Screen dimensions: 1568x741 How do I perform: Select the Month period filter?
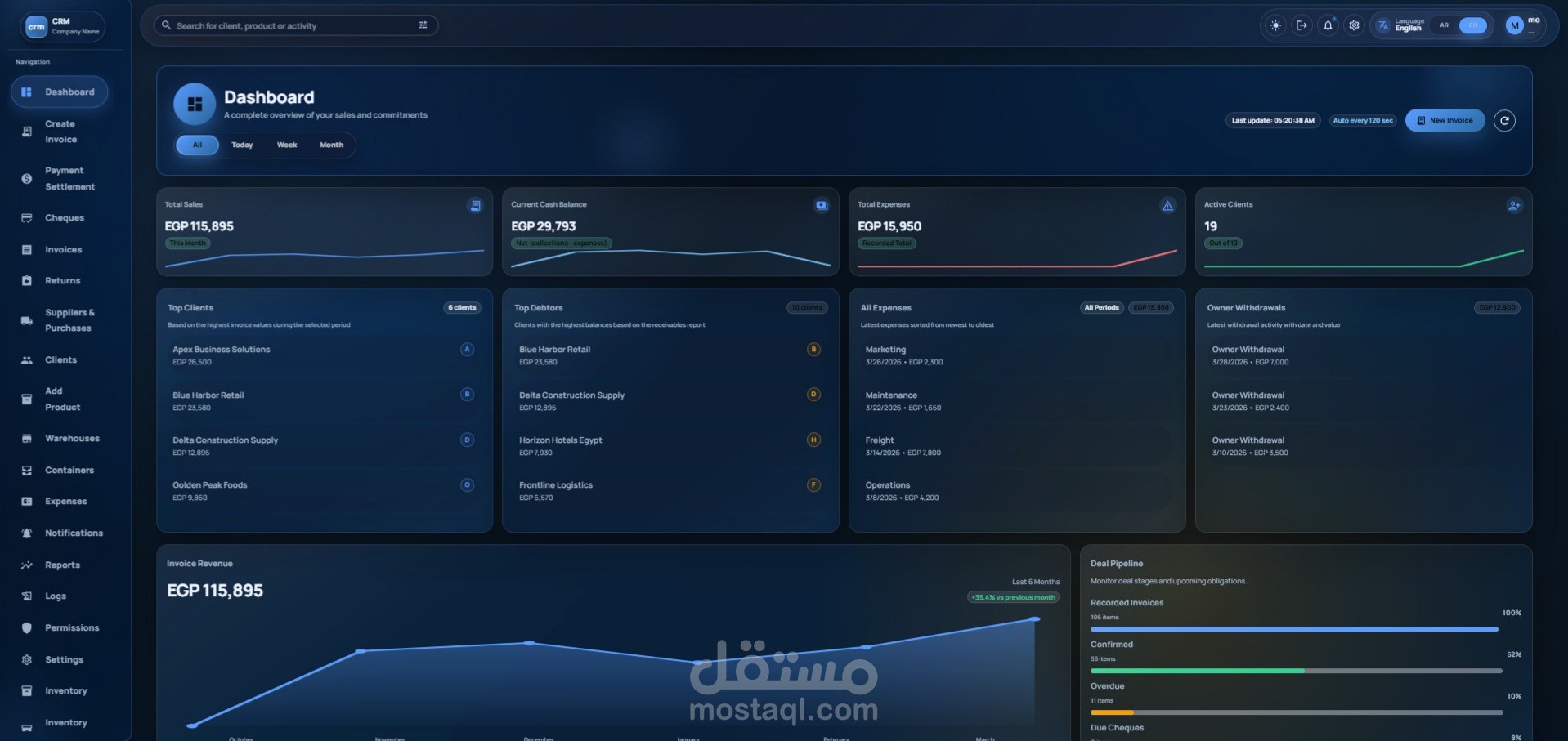point(331,145)
